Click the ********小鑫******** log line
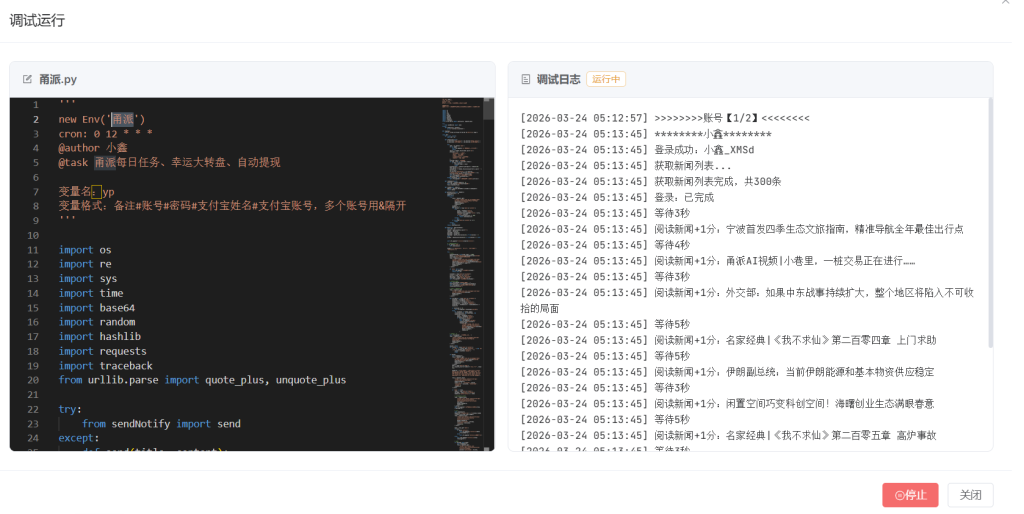 [x=646, y=134]
